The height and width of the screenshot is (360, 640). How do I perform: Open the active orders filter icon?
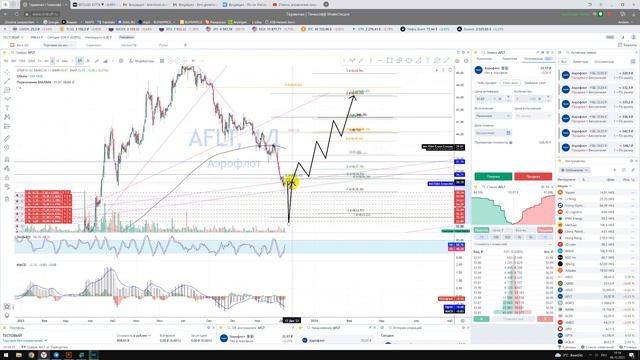633,62
